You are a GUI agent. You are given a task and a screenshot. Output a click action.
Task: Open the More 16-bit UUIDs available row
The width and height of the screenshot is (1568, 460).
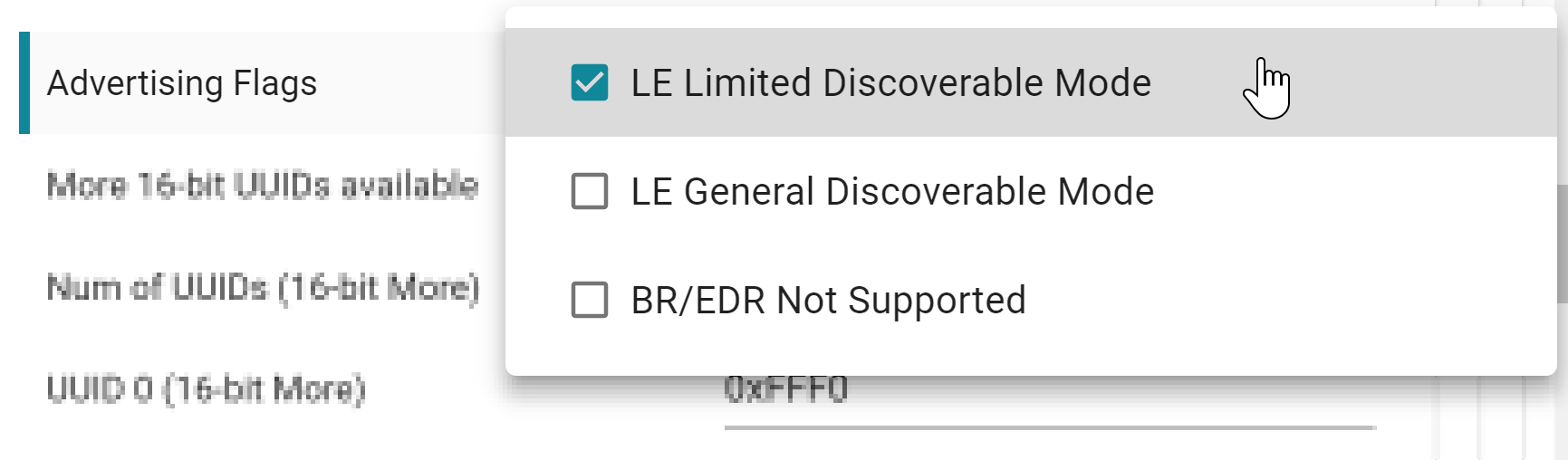coord(262,186)
